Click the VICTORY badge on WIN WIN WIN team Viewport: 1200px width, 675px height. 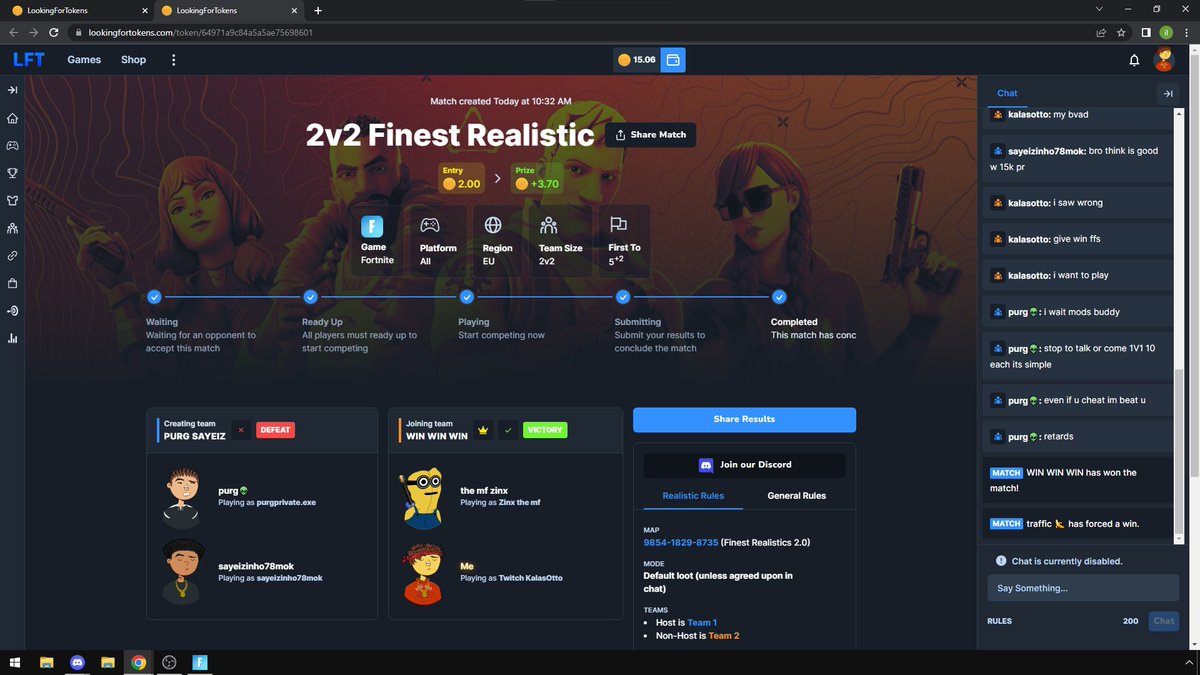[545, 430]
